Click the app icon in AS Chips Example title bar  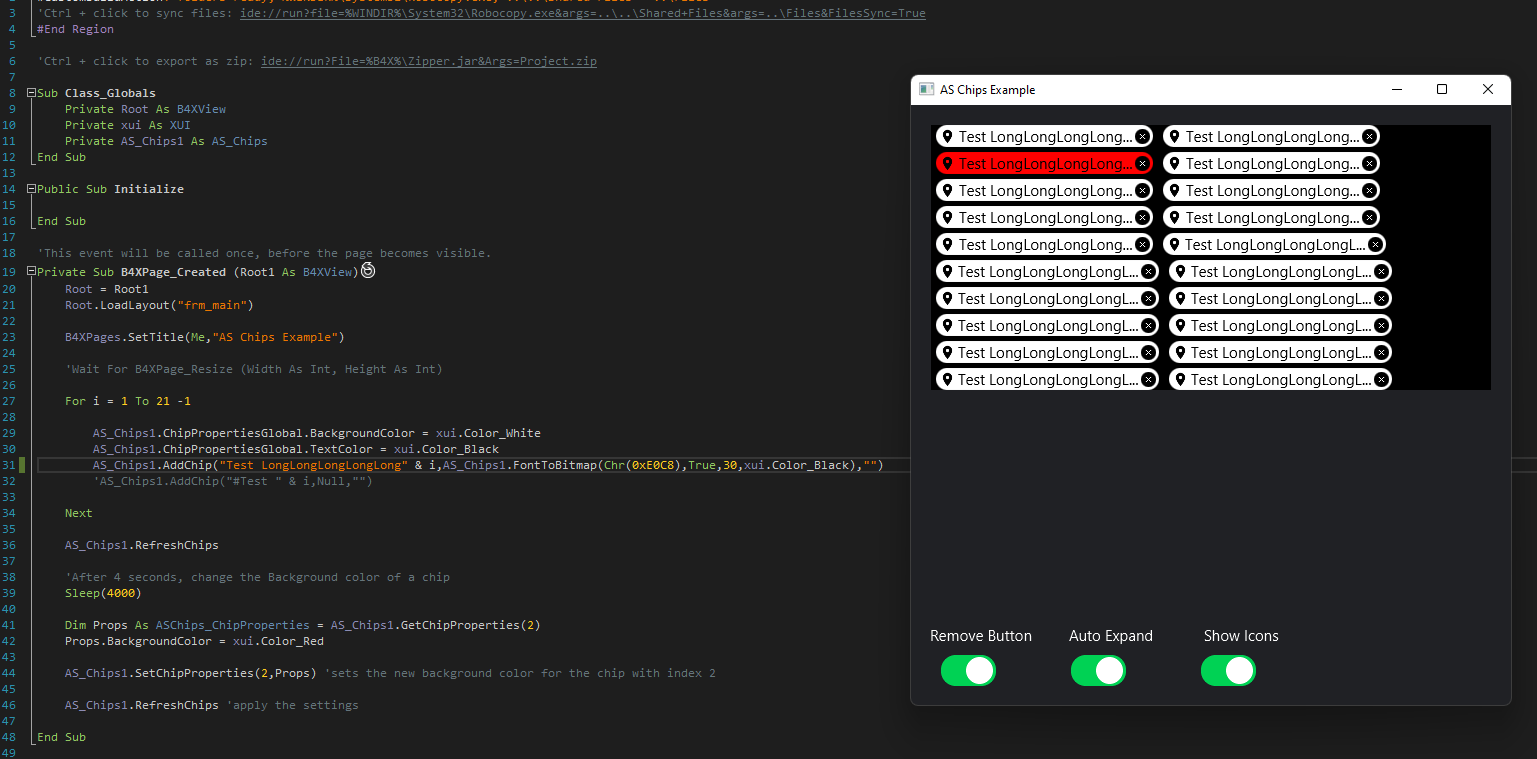pos(926,89)
